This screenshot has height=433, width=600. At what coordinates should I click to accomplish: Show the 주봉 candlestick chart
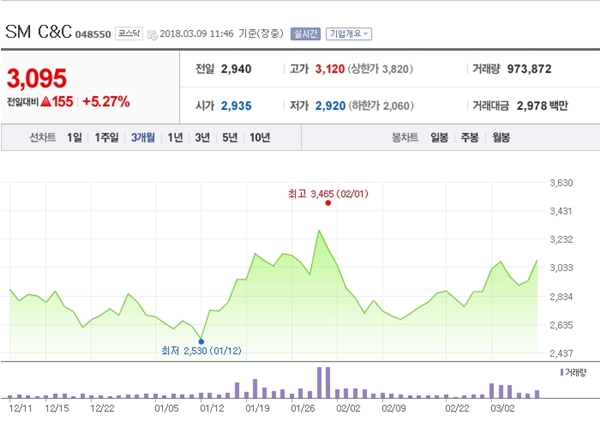(x=470, y=137)
